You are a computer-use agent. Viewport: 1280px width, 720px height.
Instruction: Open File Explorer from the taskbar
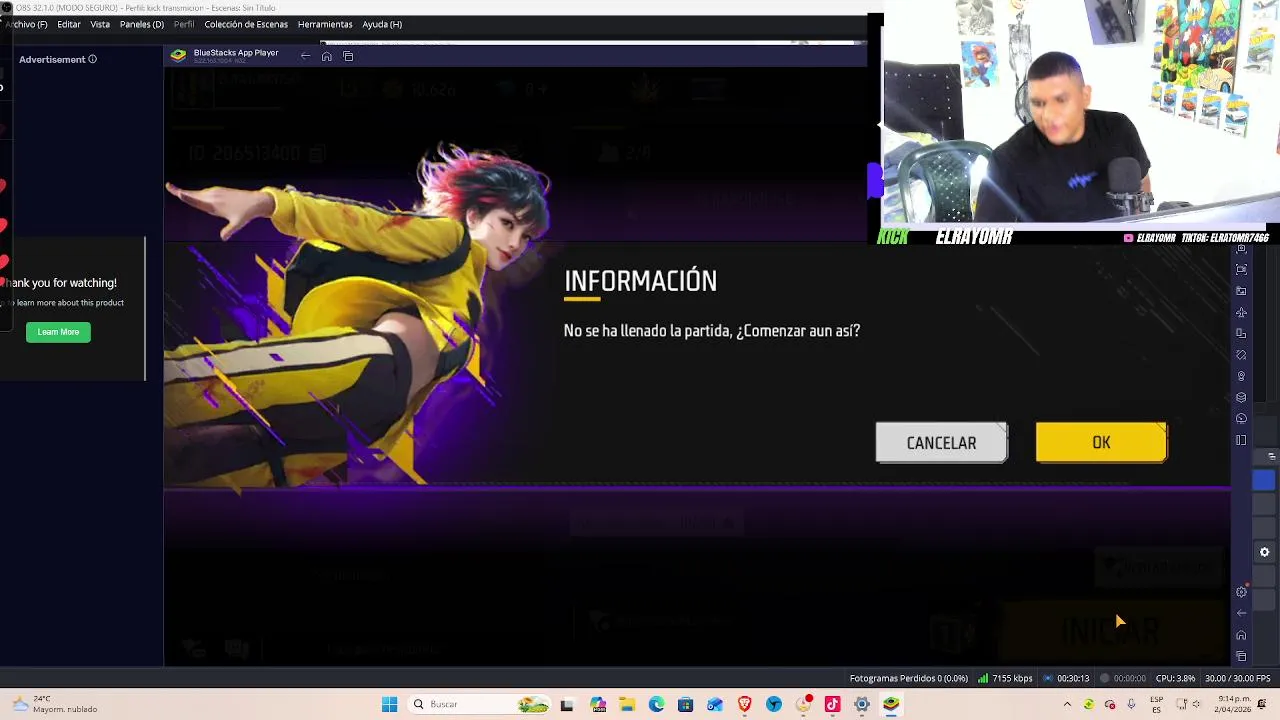pos(627,704)
